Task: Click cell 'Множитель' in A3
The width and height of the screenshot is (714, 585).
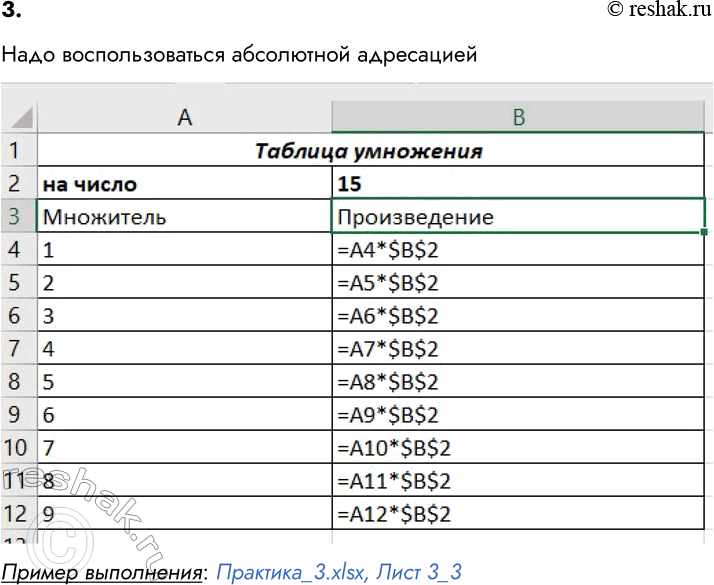Action: (x=184, y=216)
